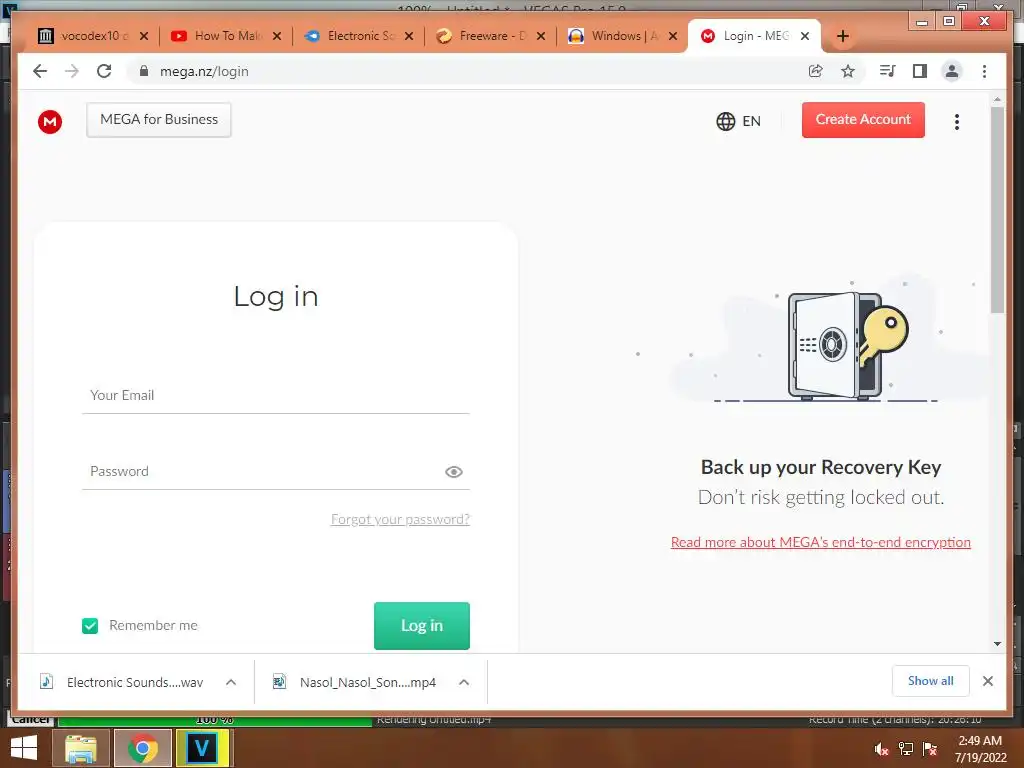Click the taskbar clock showing 2:49 AM
The width and height of the screenshot is (1024, 768).
click(980, 749)
